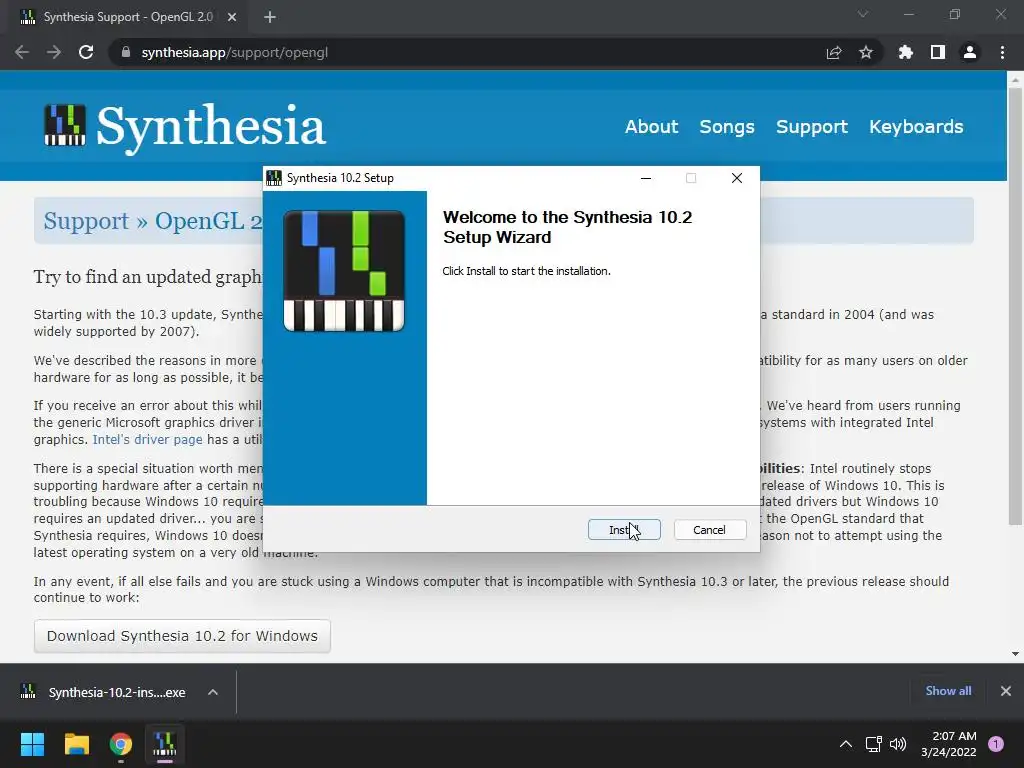Click the 'Welcome to the Synthesia 10.2 Setup Wizard' heading
The image size is (1024, 768).
[568, 227]
